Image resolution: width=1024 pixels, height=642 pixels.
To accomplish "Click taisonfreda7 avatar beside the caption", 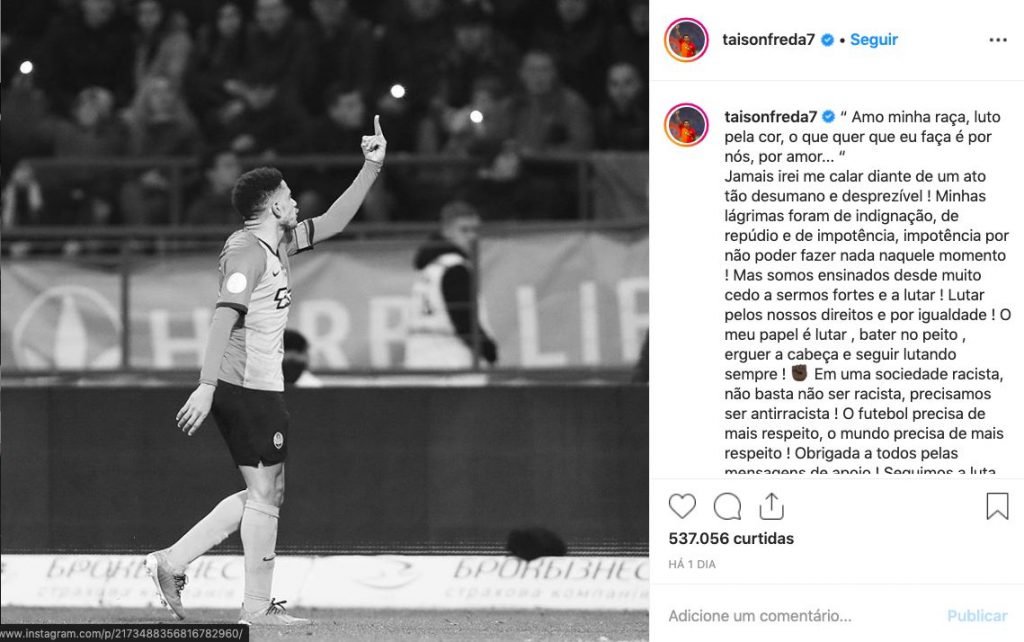I will pos(686,125).
